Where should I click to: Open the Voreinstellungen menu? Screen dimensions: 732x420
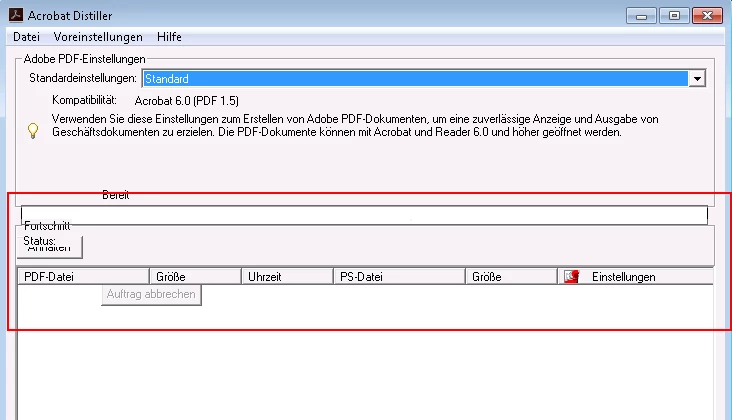98,37
